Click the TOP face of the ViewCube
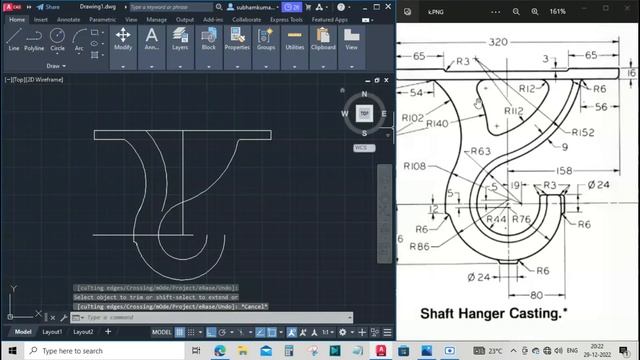Image resolution: width=640 pixels, height=360 pixels. tap(364, 113)
